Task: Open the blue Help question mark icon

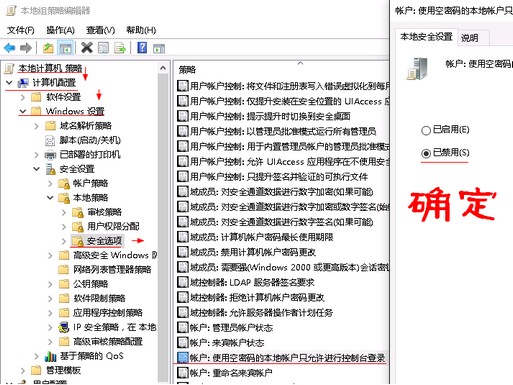Action: [142, 48]
